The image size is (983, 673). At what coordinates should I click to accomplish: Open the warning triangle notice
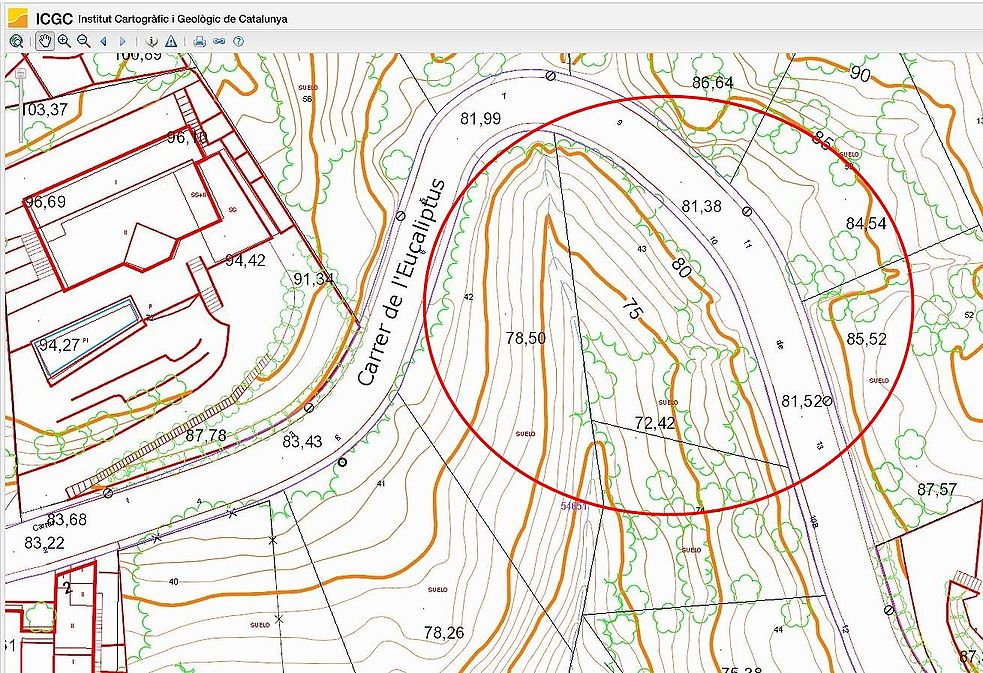pyautogui.click(x=171, y=41)
